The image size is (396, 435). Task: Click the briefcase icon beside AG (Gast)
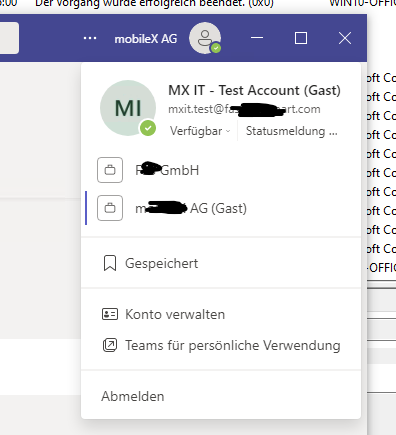pyautogui.click(x=110, y=208)
